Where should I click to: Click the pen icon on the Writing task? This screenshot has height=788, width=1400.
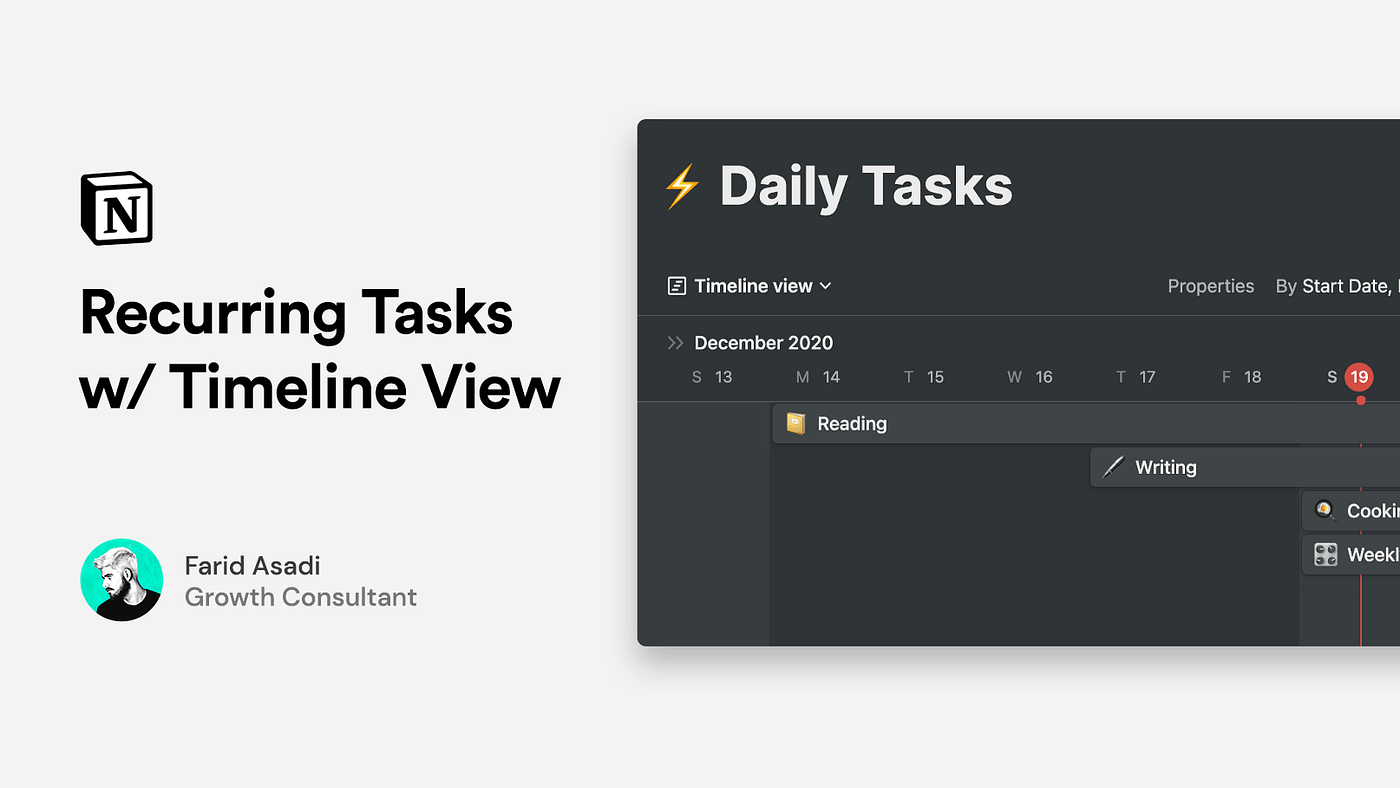[1113, 466]
